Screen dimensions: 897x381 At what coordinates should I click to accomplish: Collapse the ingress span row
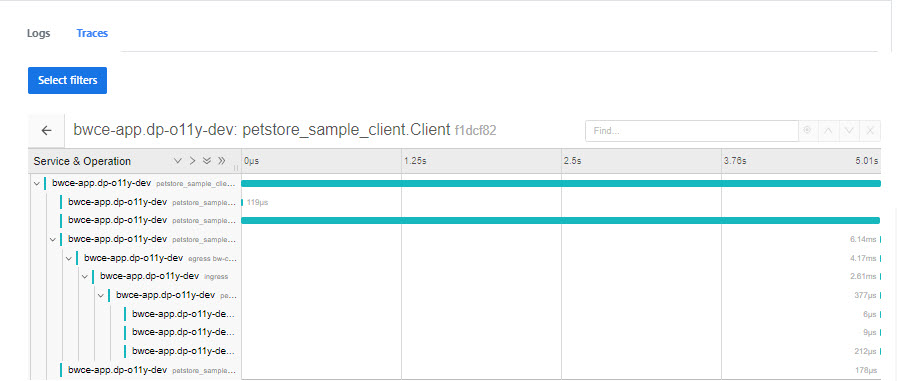tap(85, 277)
